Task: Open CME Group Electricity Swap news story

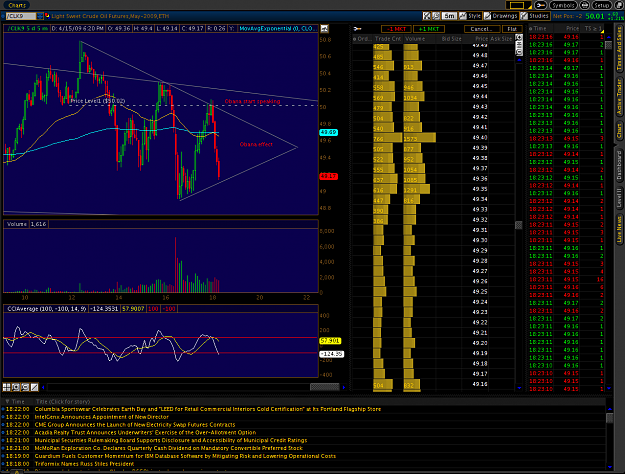Action: pos(135,425)
